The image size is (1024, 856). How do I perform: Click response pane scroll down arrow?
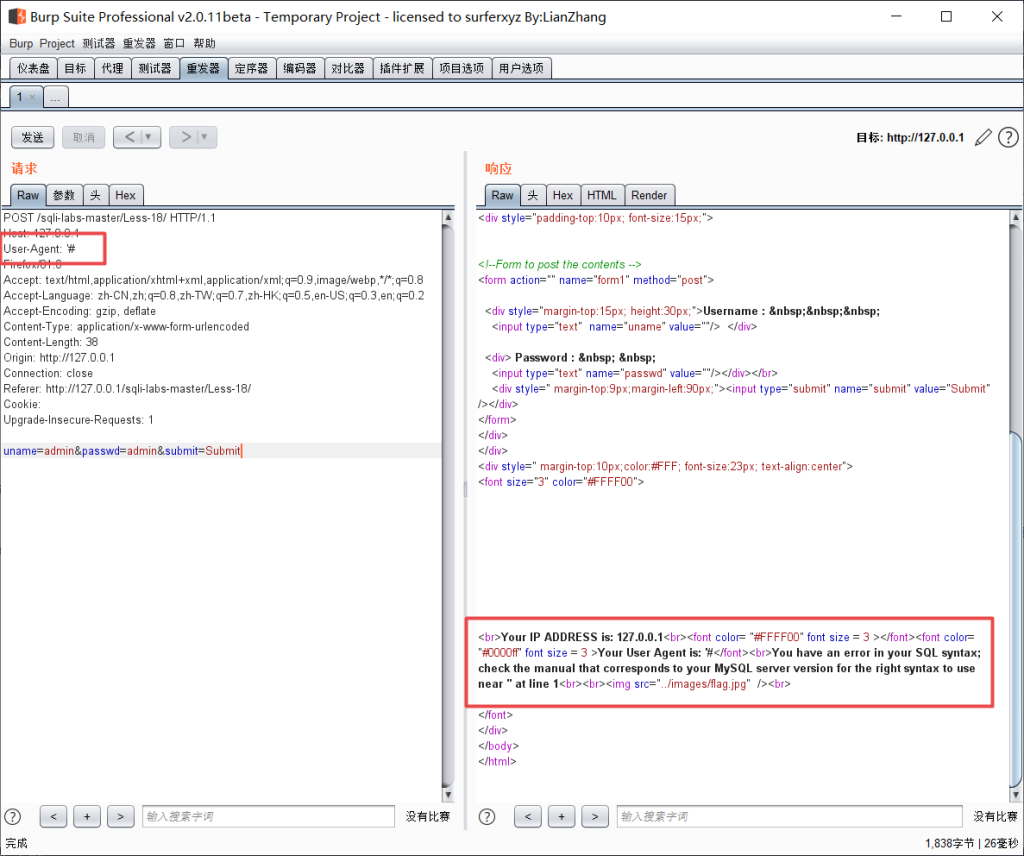[x=1016, y=795]
